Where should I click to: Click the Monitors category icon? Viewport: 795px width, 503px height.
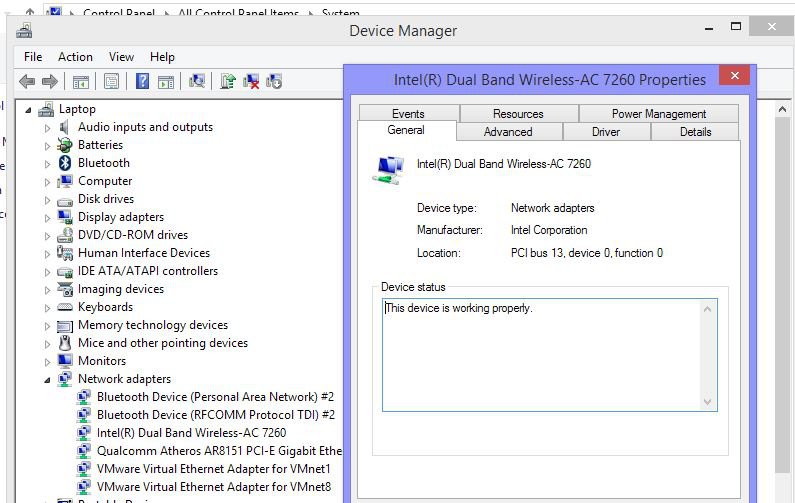[x=65, y=361]
